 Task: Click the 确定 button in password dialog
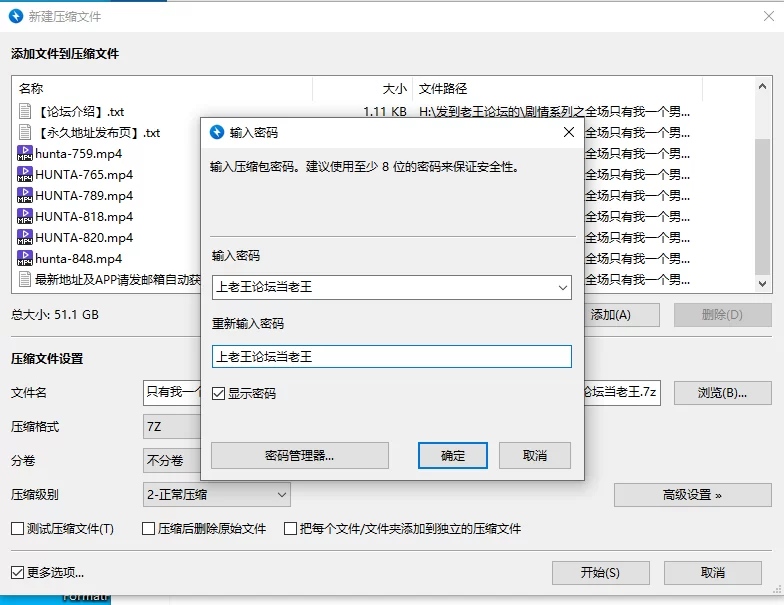click(x=452, y=456)
